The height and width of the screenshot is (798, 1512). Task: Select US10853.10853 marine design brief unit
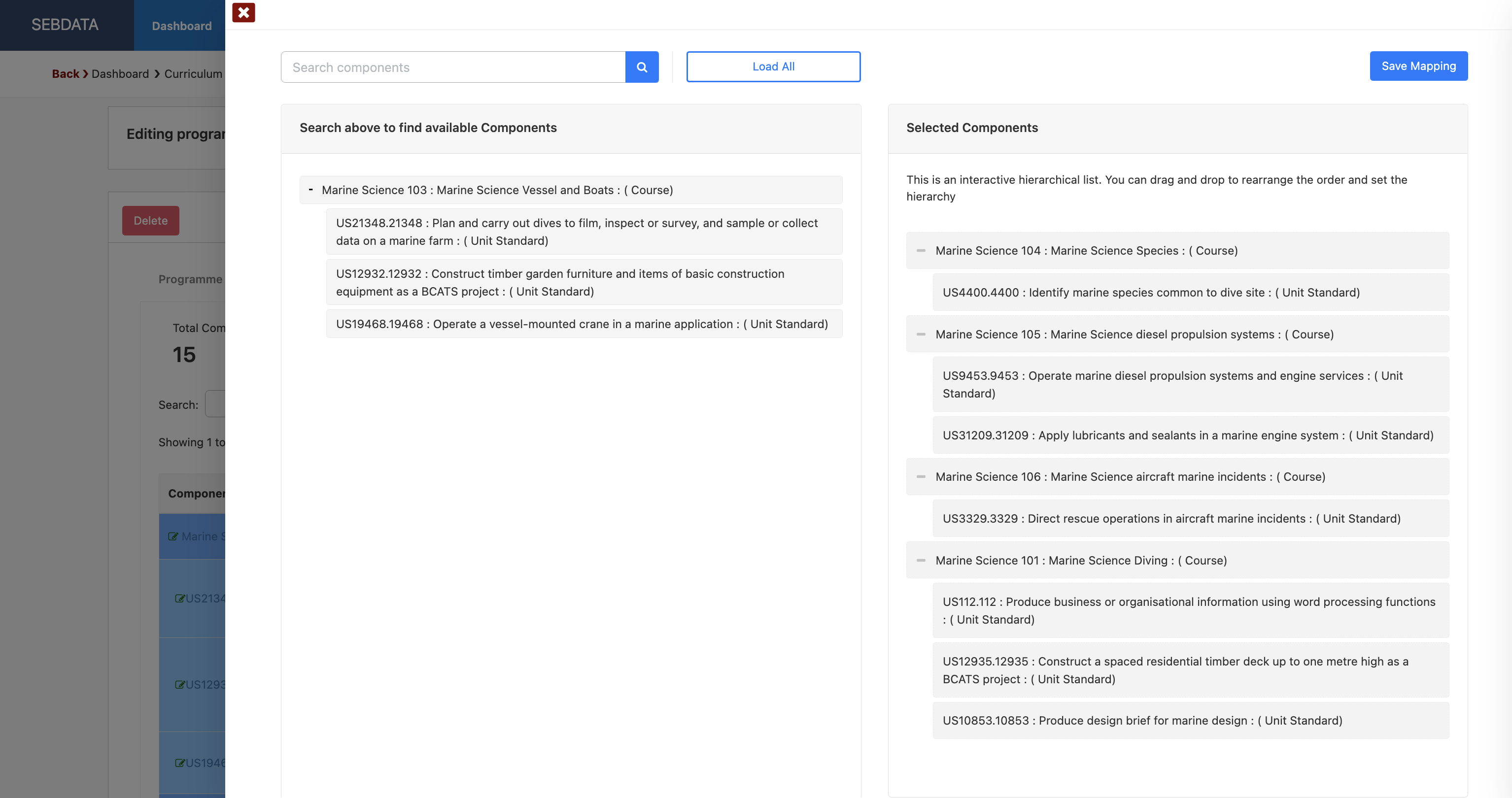coord(1190,721)
